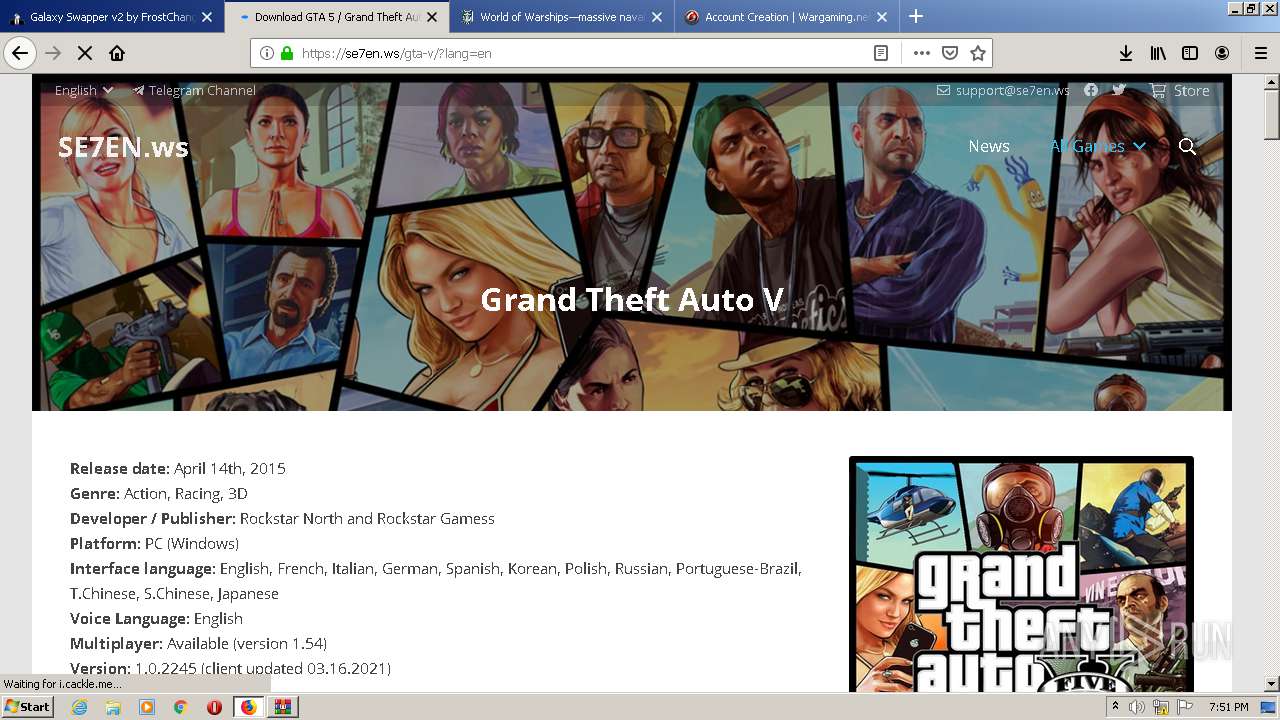1280x720 pixels.
Task: Click the page scrollbar down arrow
Action: pyautogui.click(x=1272, y=684)
